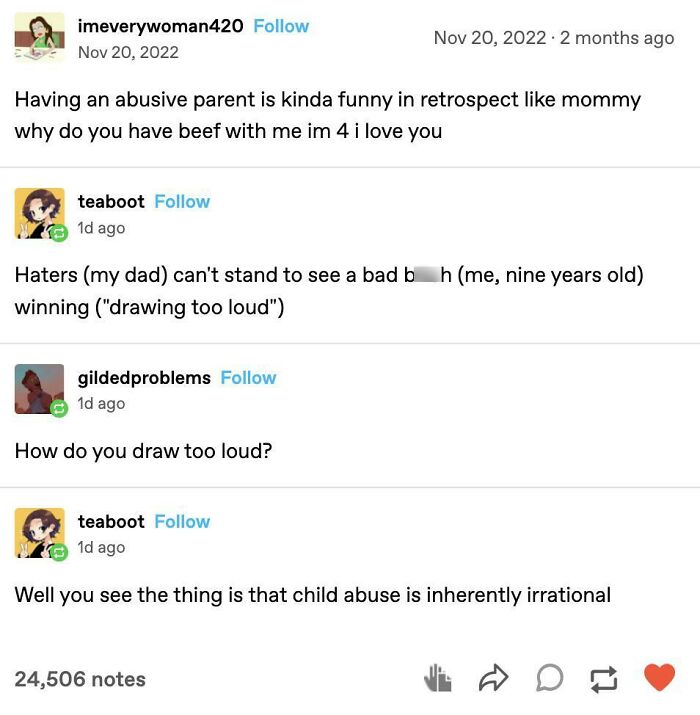Click "1d ago" under gildedproblems
This screenshot has width=700, height=715.
tap(101, 403)
